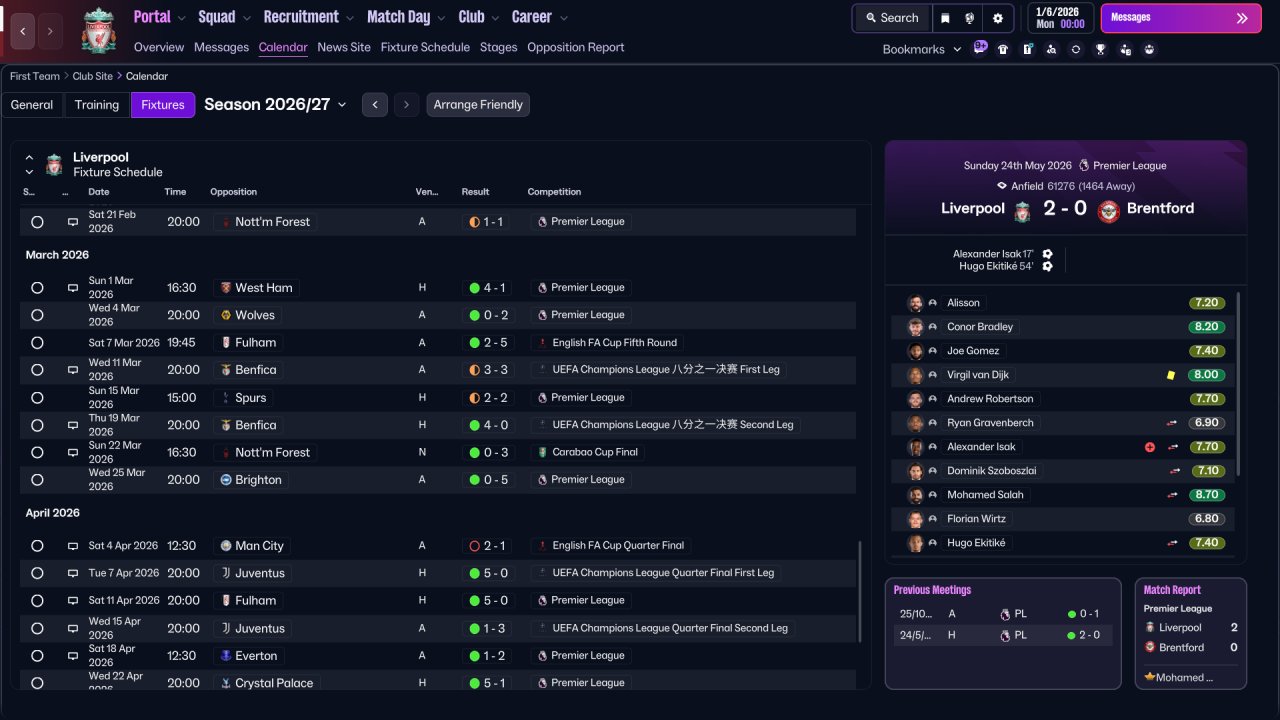Open the Previous Meetings 0 - 1 away result

point(1083,614)
